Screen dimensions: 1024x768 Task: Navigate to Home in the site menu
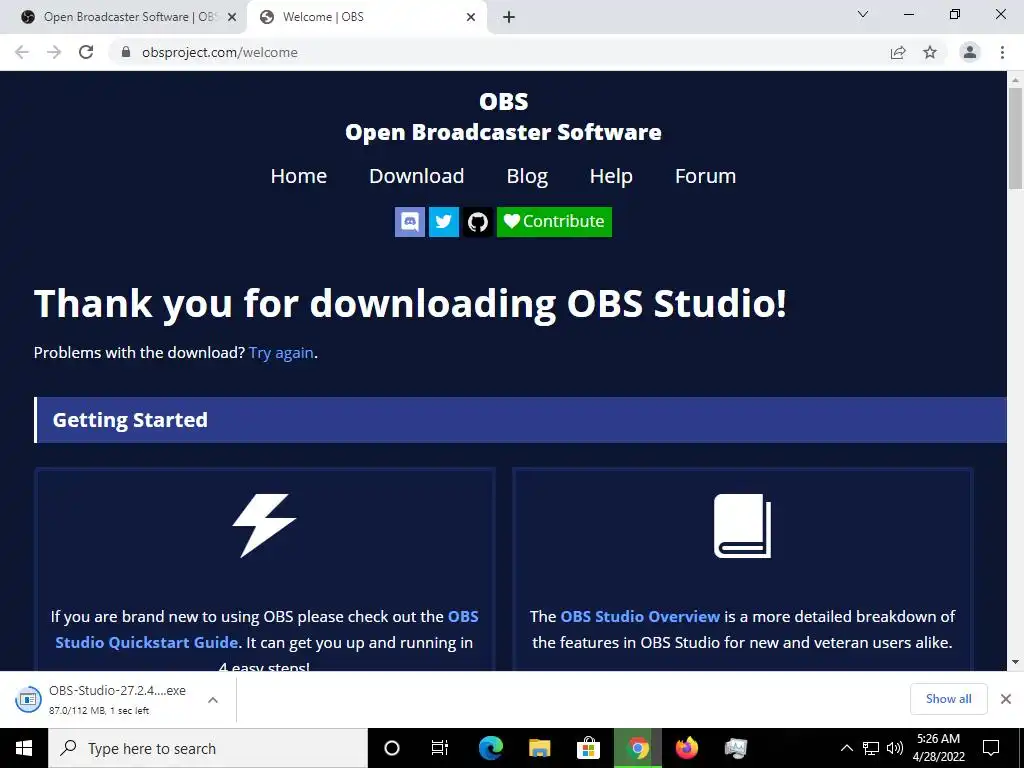(298, 176)
